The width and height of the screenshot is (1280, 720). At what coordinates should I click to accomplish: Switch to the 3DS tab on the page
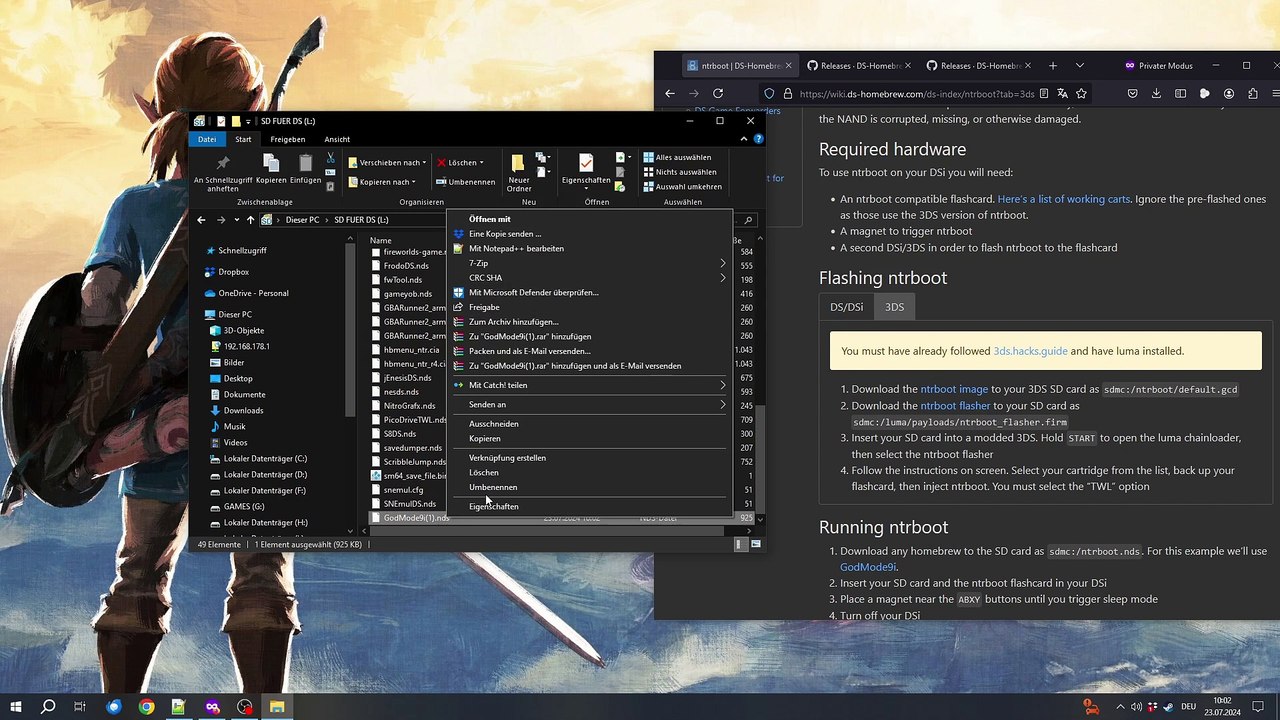894,307
